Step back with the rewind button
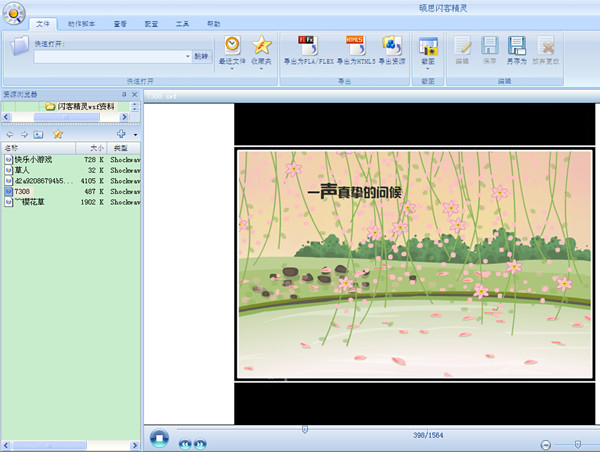The height and width of the screenshot is (452, 600). coord(185,444)
